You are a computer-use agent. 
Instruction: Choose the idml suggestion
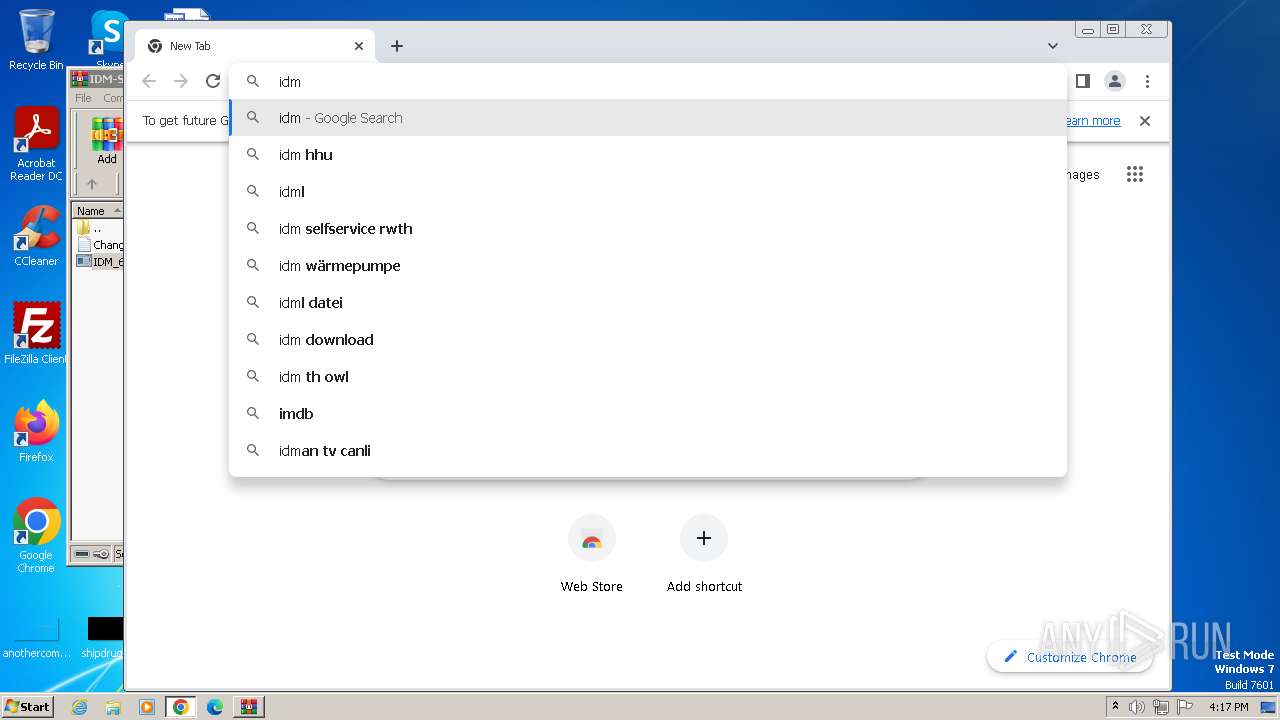pos(648,192)
